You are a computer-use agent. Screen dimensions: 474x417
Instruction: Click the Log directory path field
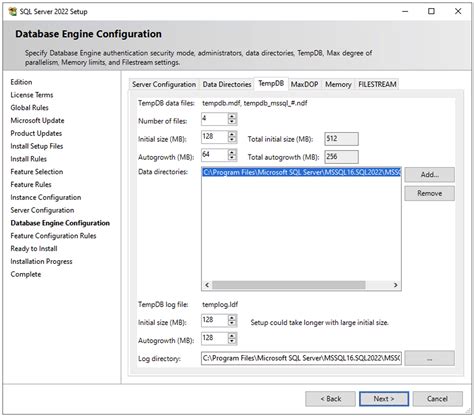pyautogui.click(x=301, y=358)
